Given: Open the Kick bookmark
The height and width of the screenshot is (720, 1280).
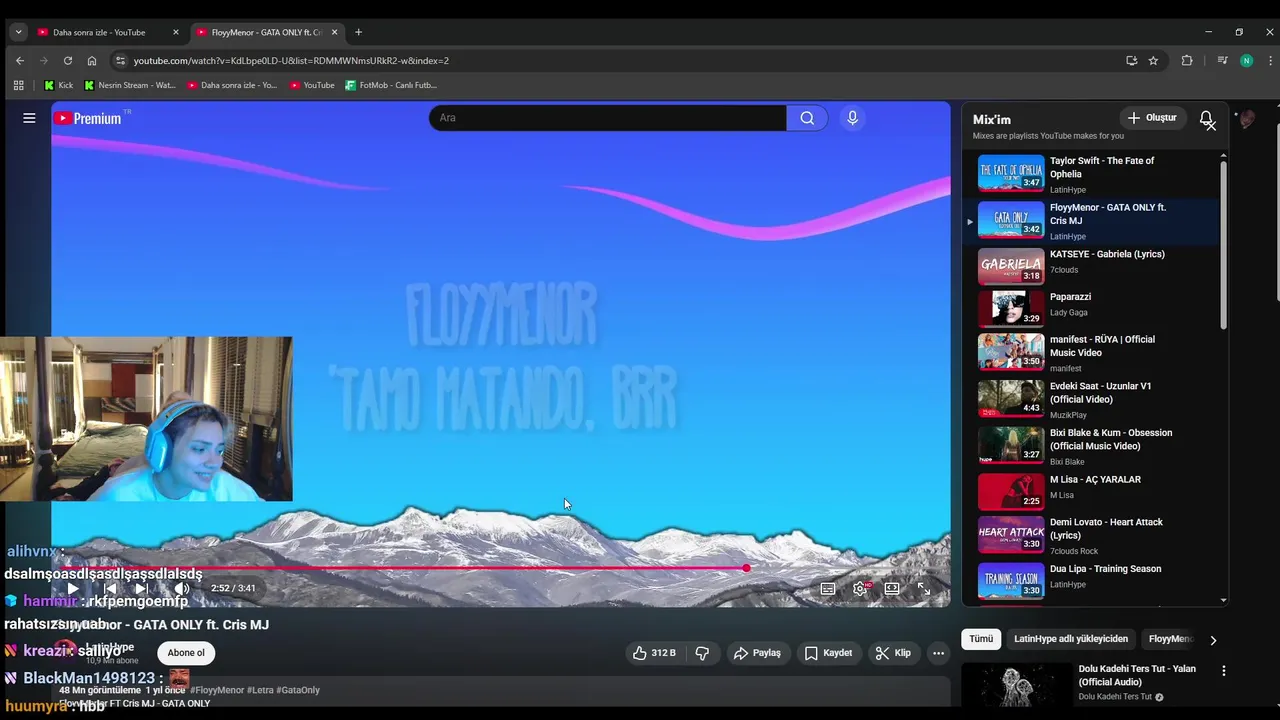Looking at the screenshot, I should (x=58, y=85).
